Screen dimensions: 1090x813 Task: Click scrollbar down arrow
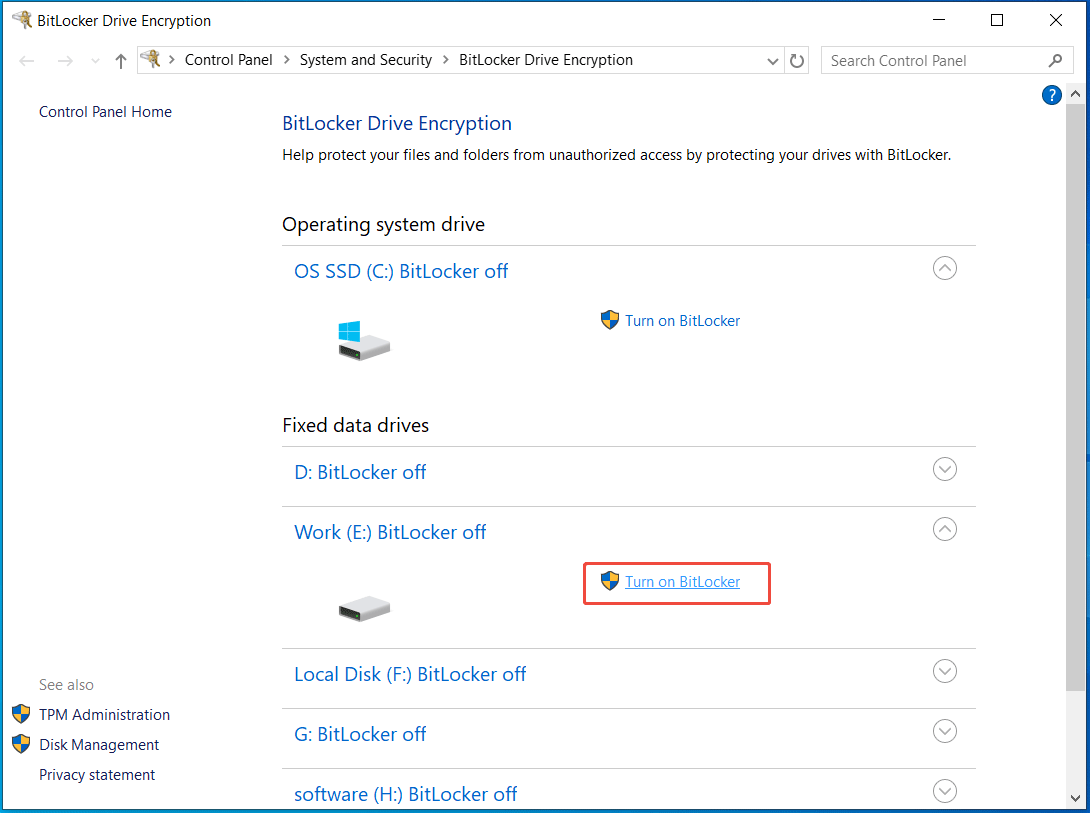tap(1075, 798)
